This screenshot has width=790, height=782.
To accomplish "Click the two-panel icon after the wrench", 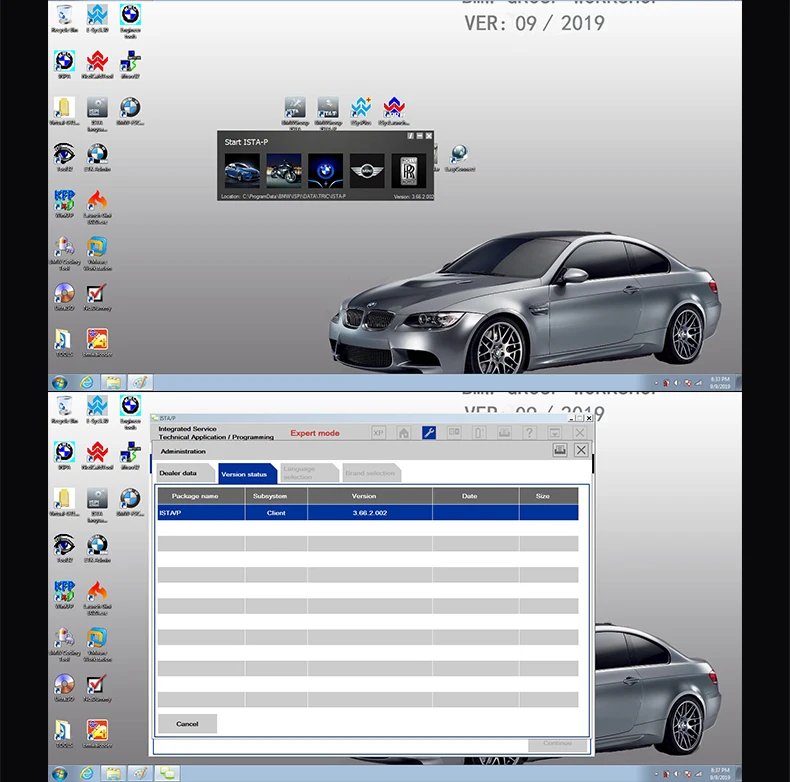I will pos(454,432).
